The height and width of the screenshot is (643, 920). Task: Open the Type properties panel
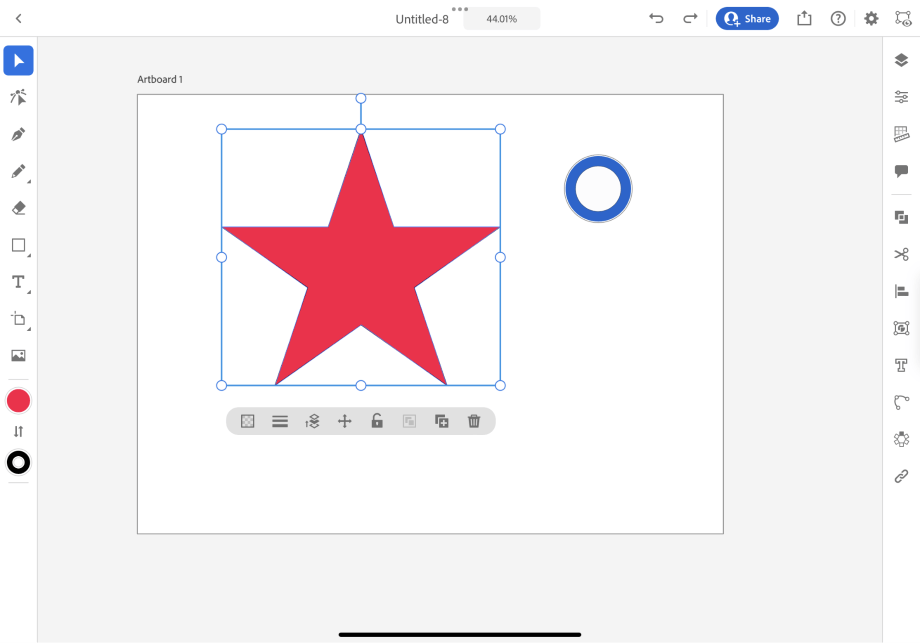(901, 366)
